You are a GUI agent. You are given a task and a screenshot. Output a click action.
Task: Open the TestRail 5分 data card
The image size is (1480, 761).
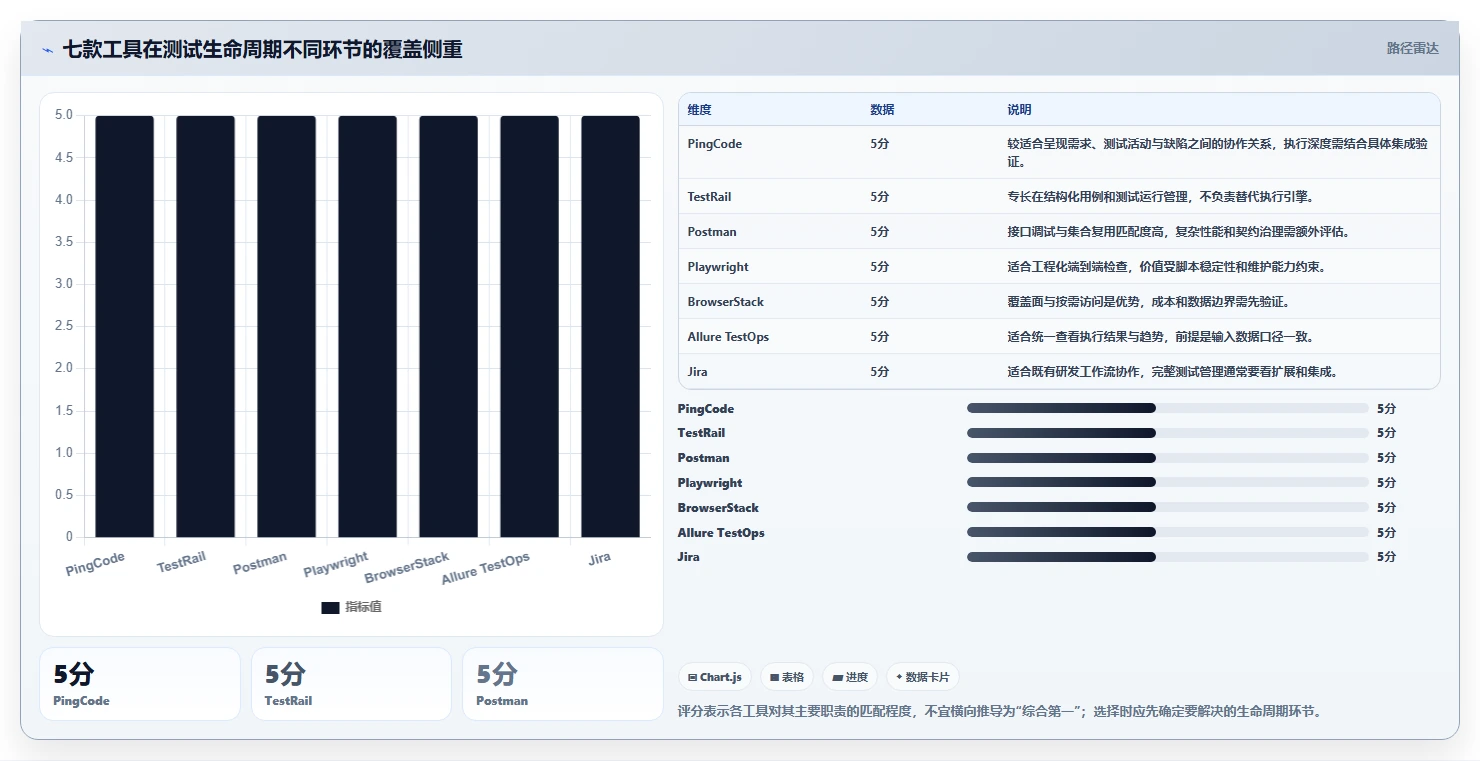(x=351, y=684)
